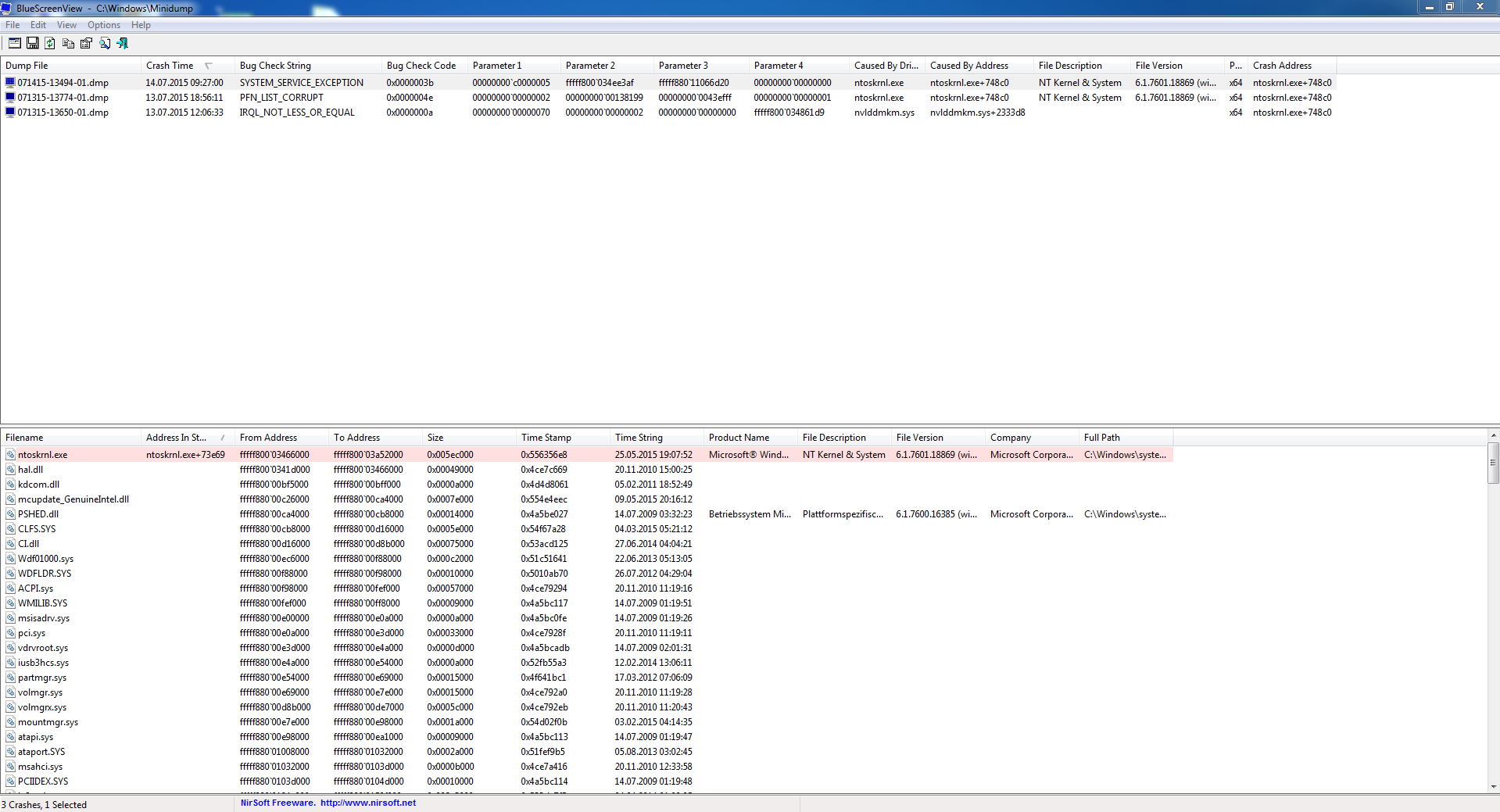
Task: Open the Edit menu
Action: (x=38, y=25)
